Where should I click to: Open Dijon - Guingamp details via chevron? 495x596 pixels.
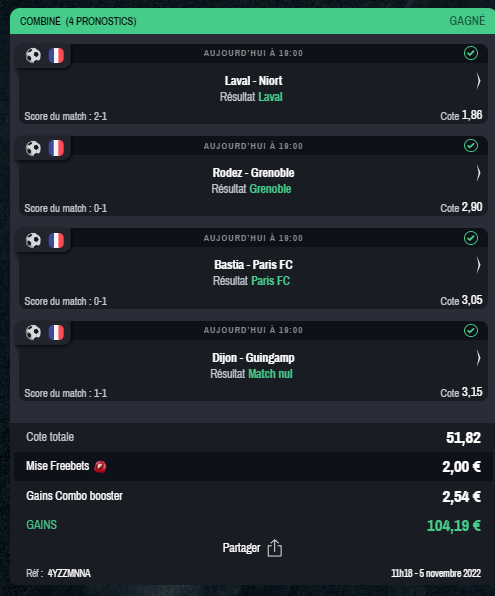(478, 358)
